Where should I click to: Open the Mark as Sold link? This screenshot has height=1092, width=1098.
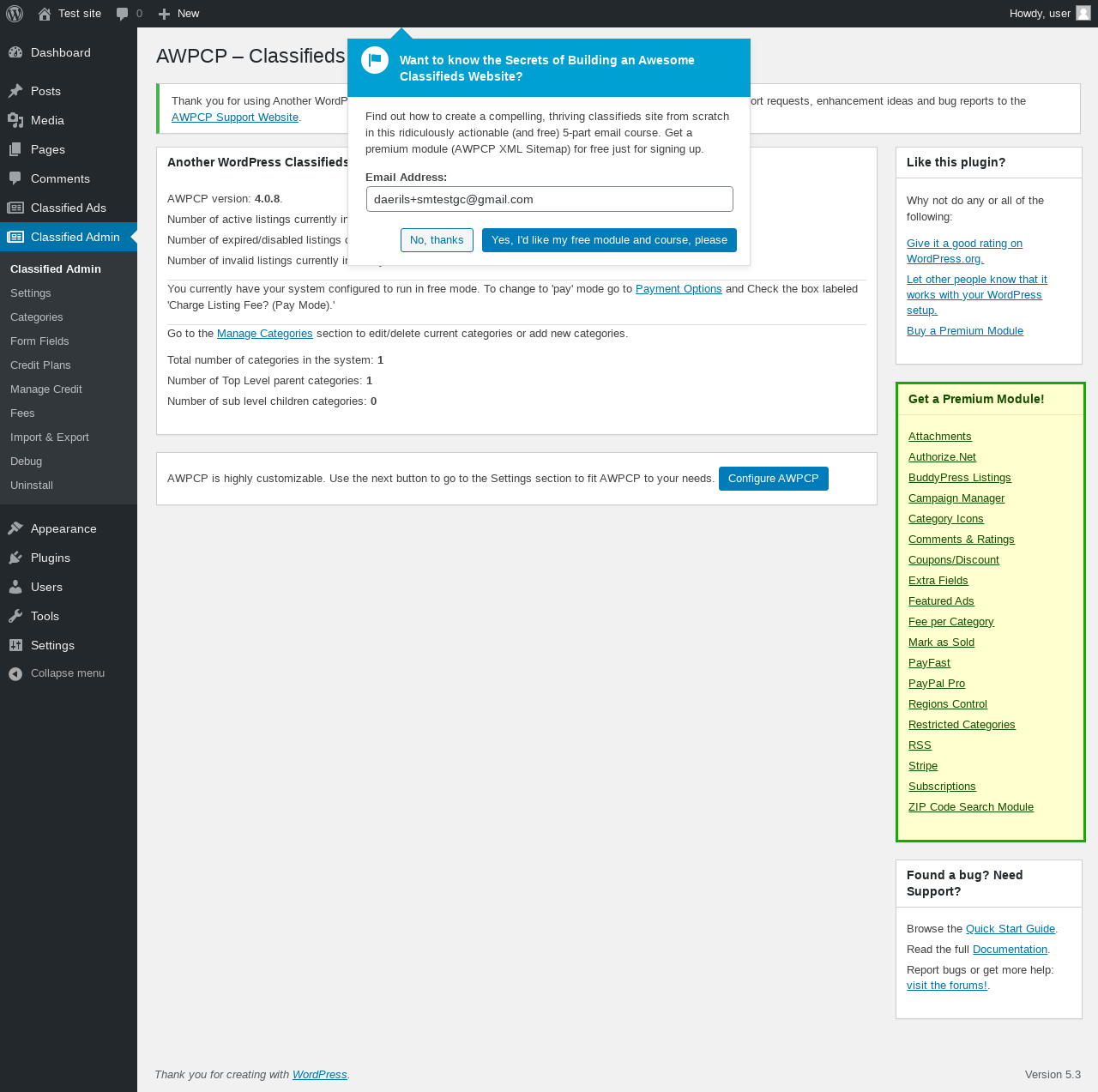click(x=941, y=643)
